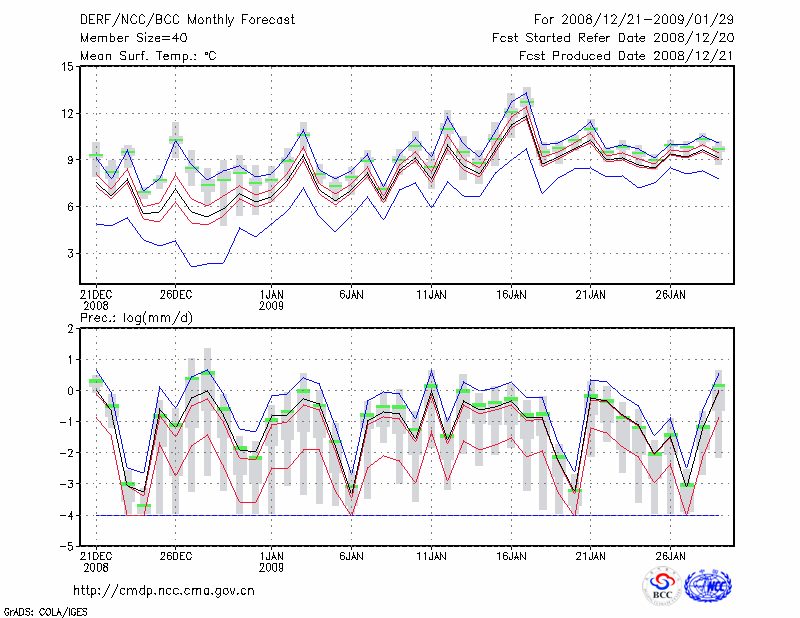Open the cmdp.ncc.cma.gov.cn URL

coord(165,590)
